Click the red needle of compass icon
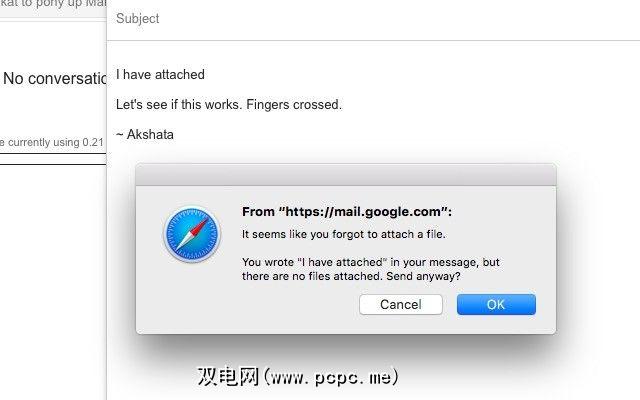Viewport: 640px width, 400px height. [x=200, y=227]
